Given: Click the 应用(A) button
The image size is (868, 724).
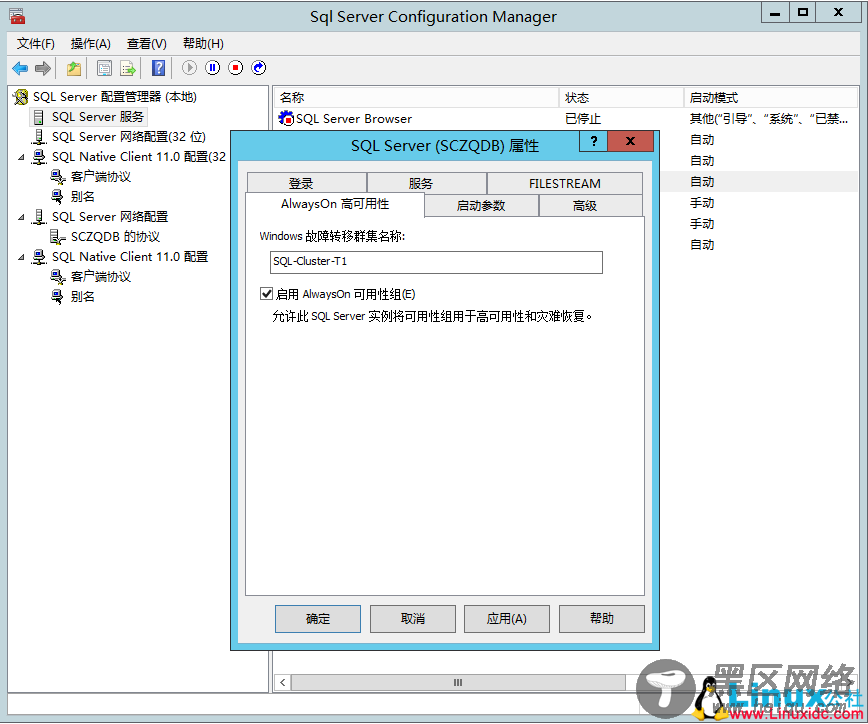Looking at the screenshot, I should (507, 618).
